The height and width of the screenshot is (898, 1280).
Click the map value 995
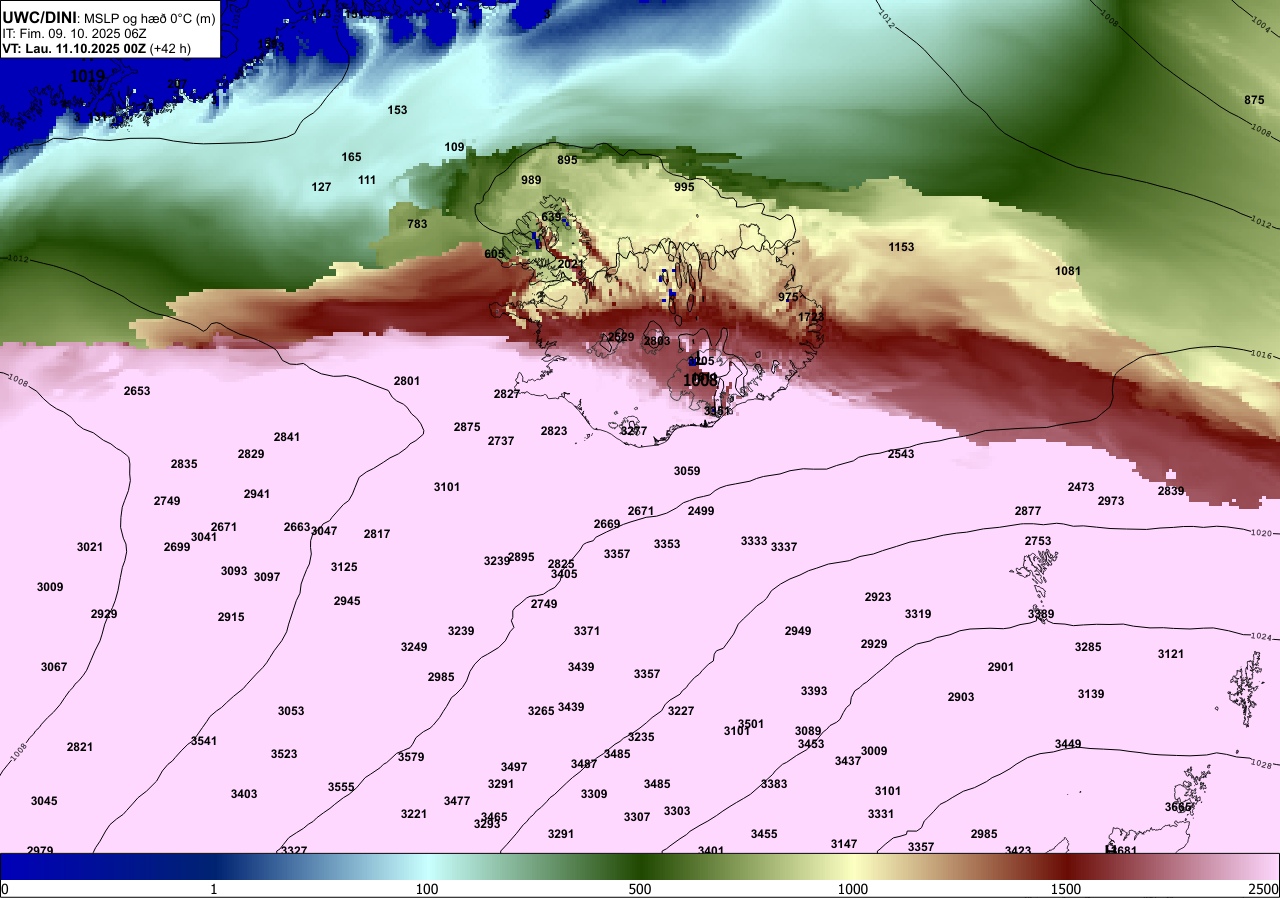coord(684,187)
